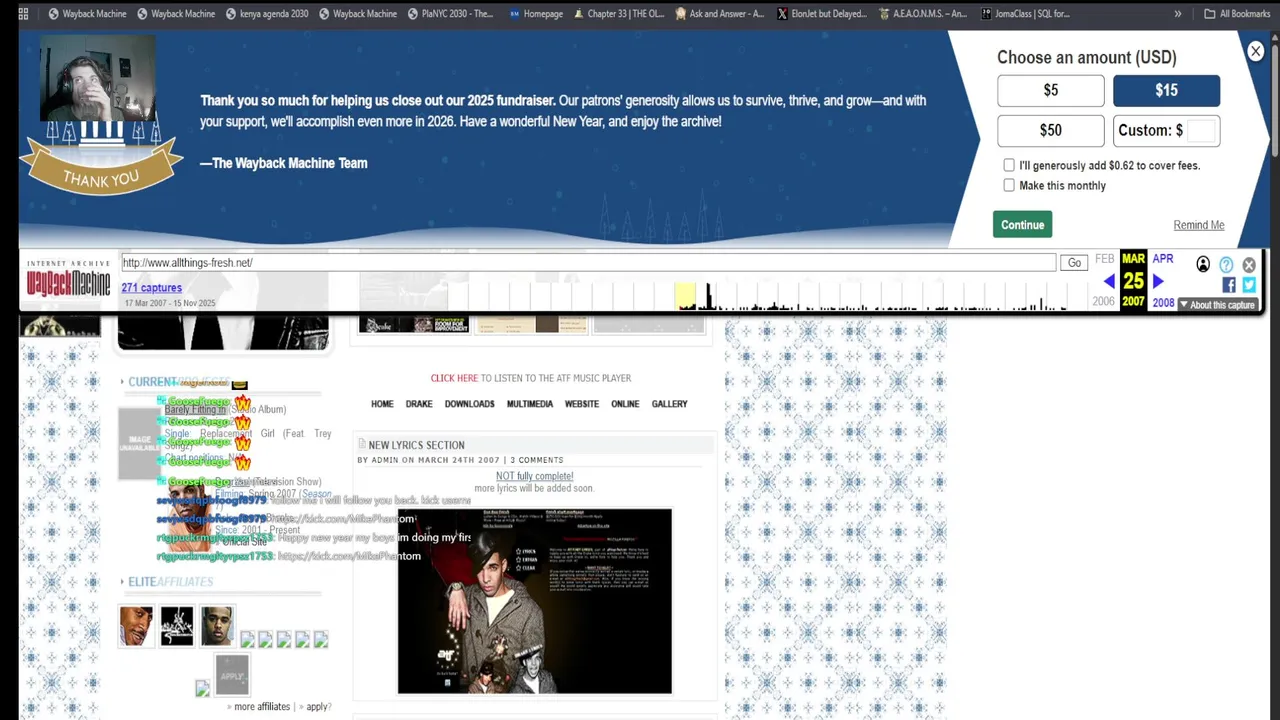Open the 3 COMMENTS link
1280x720 pixels.
coord(536,460)
